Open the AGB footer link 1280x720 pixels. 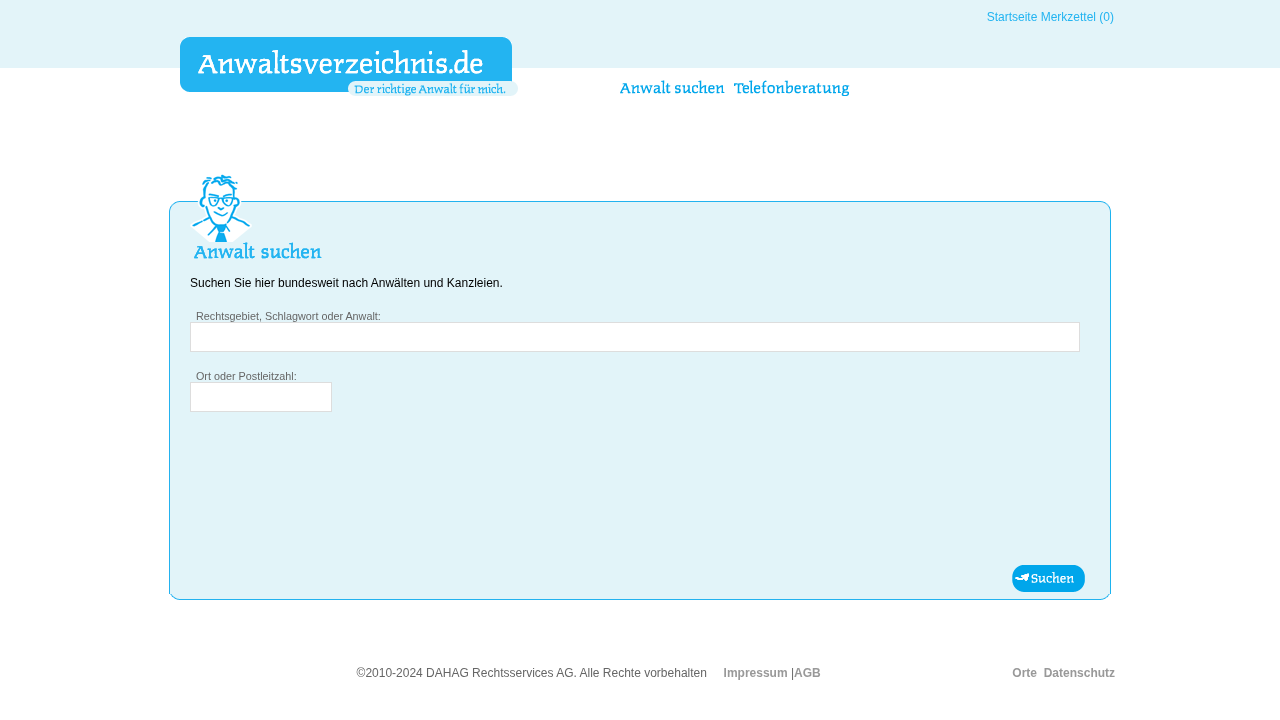pyautogui.click(x=807, y=673)
